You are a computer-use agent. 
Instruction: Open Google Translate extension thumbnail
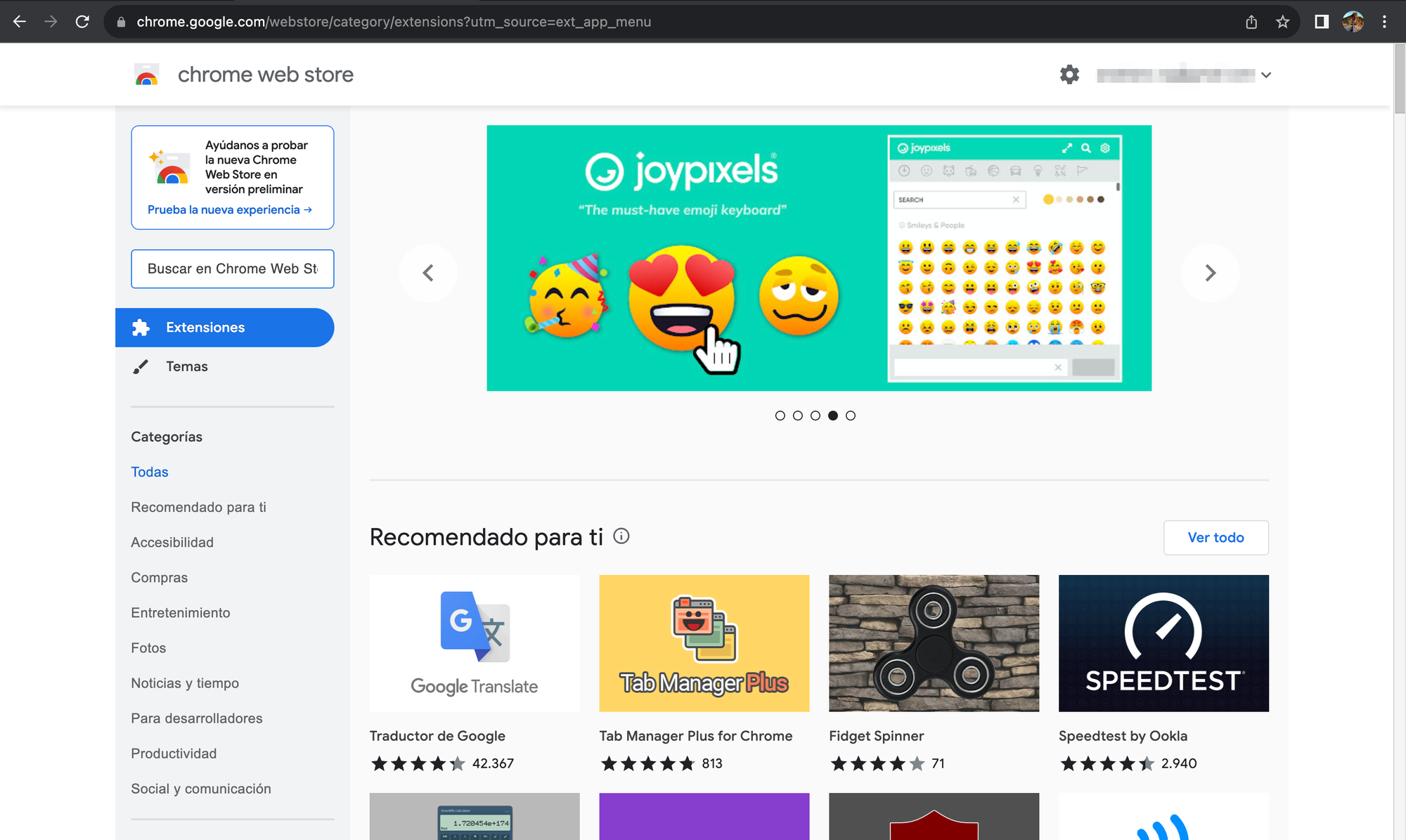point(475,643)
